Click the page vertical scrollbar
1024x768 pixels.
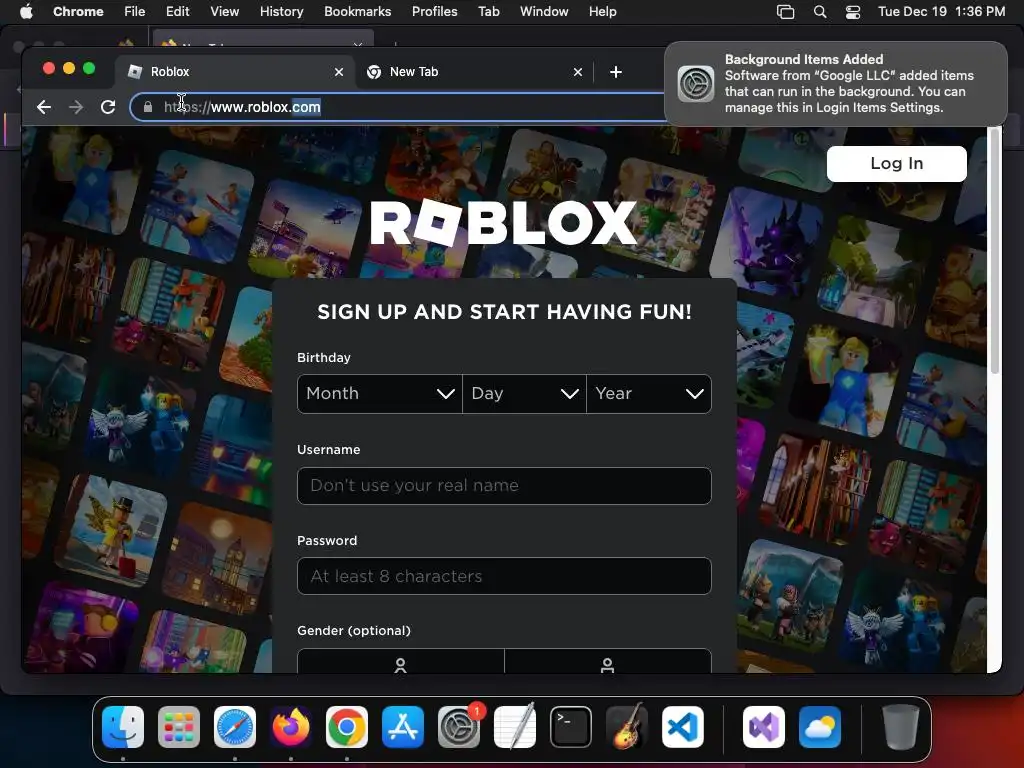click(995, 251)
